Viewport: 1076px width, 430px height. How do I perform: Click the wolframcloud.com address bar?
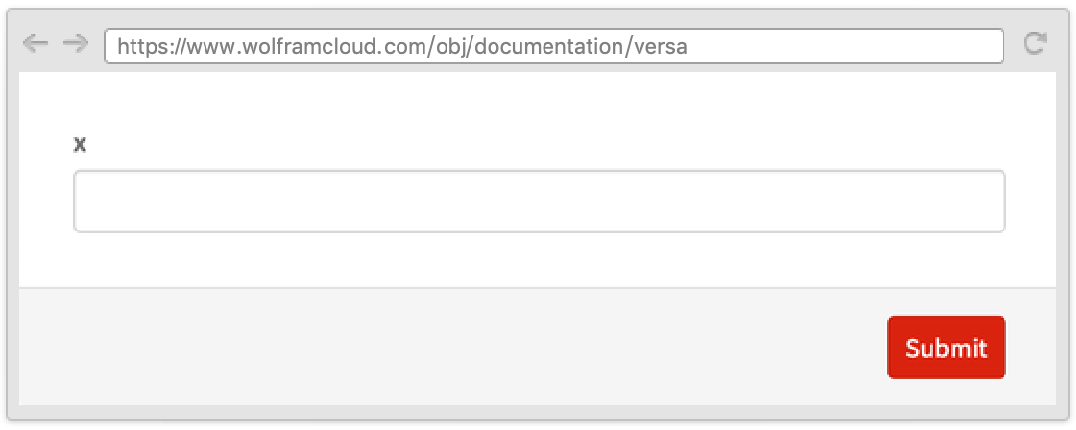point(554,46)
